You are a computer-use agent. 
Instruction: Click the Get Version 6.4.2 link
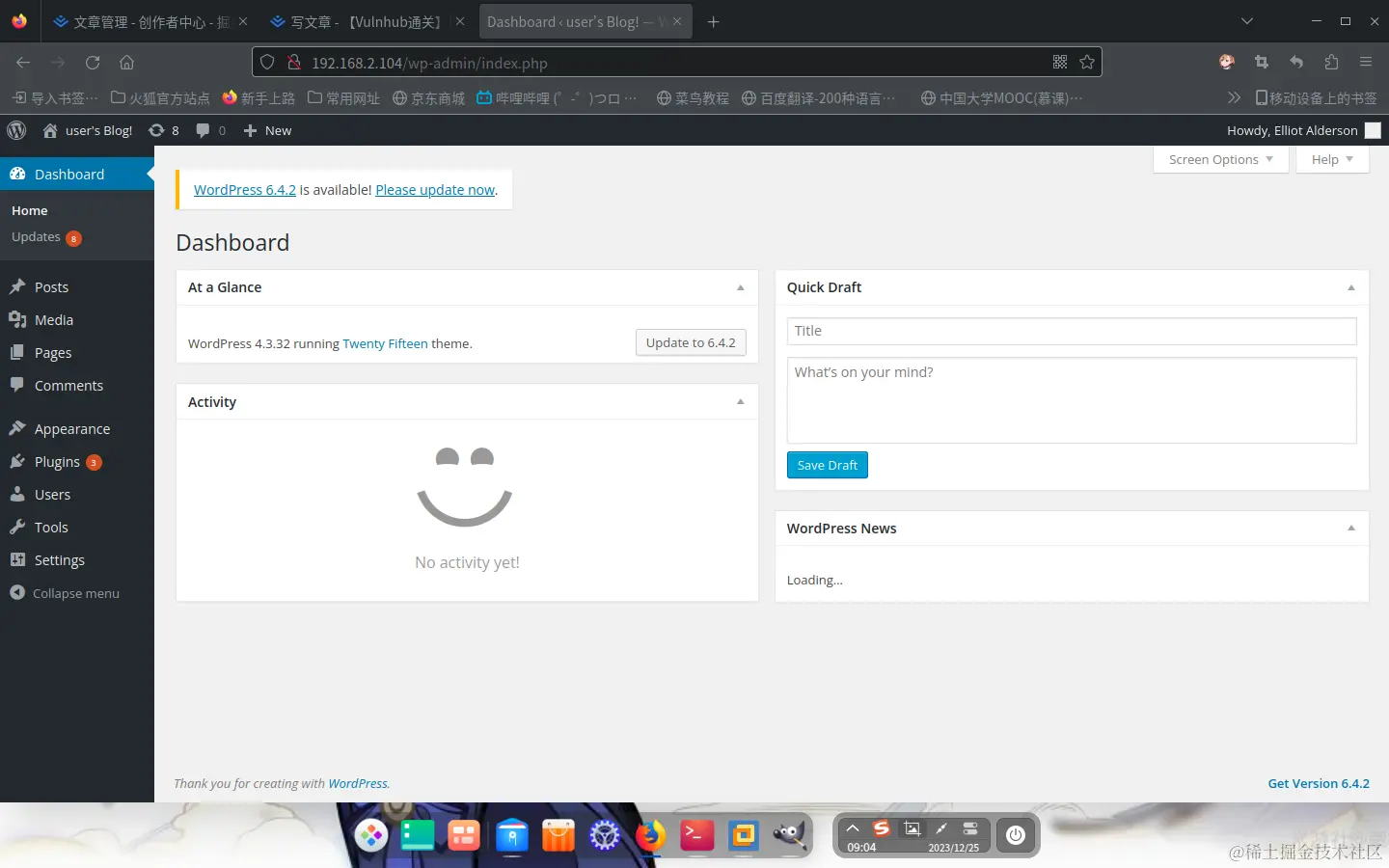(x=1319, y=783)
